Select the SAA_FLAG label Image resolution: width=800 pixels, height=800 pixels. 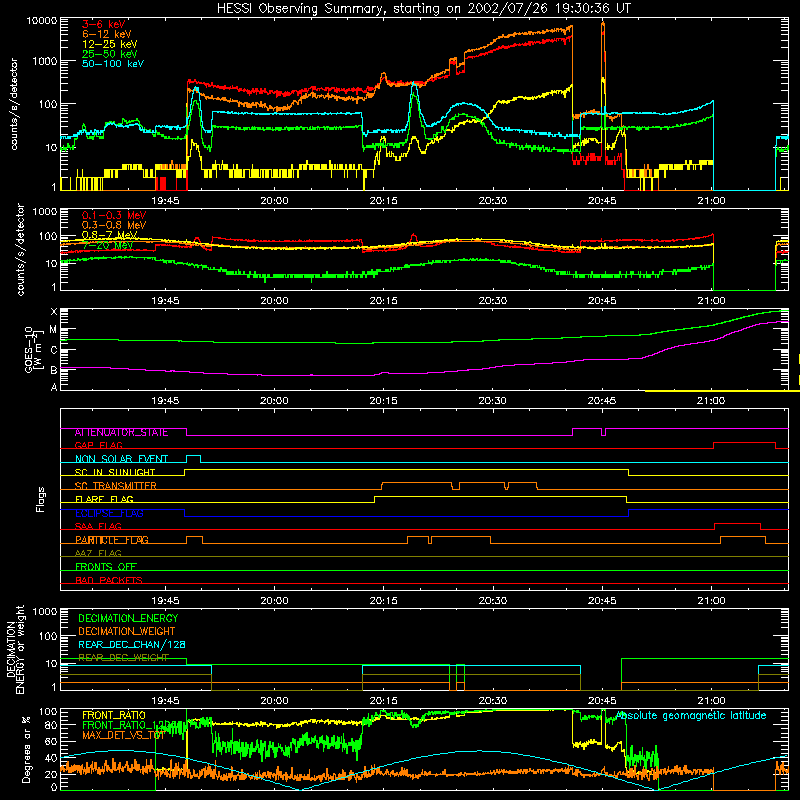pos(98,527)
